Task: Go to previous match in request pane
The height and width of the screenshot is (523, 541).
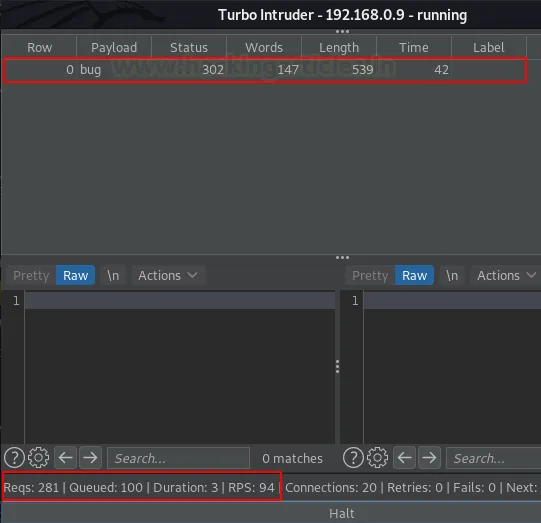Action: [66, 458]
